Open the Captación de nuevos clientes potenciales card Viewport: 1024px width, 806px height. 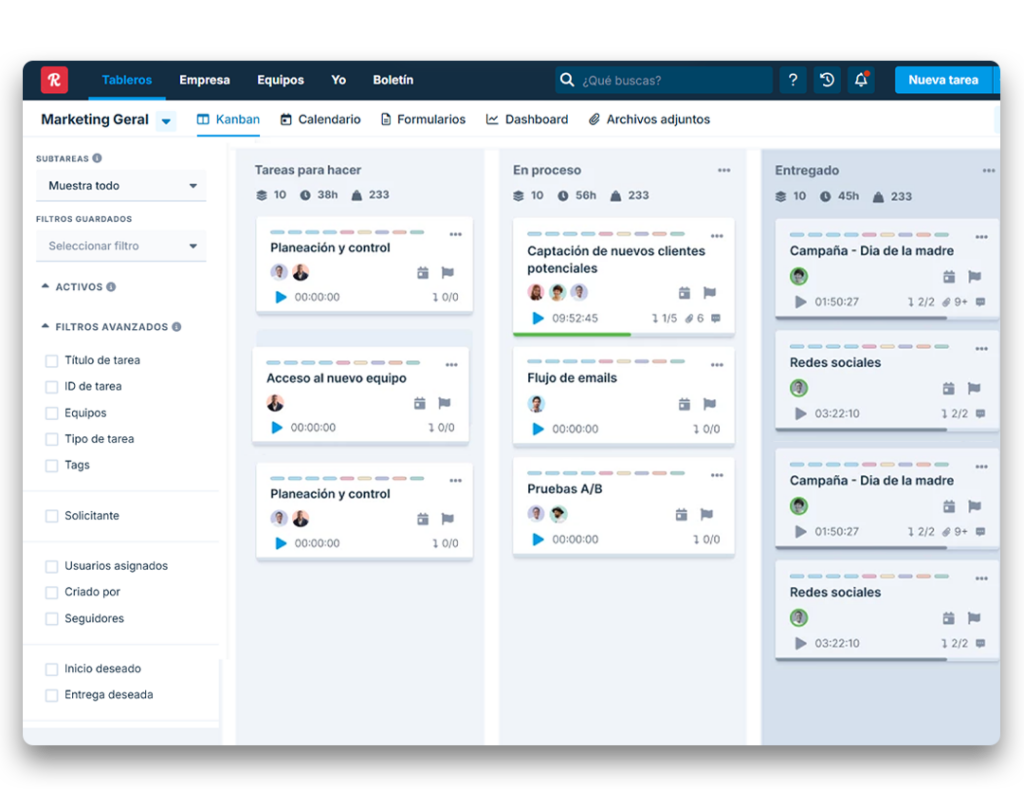tap(616, 260)
